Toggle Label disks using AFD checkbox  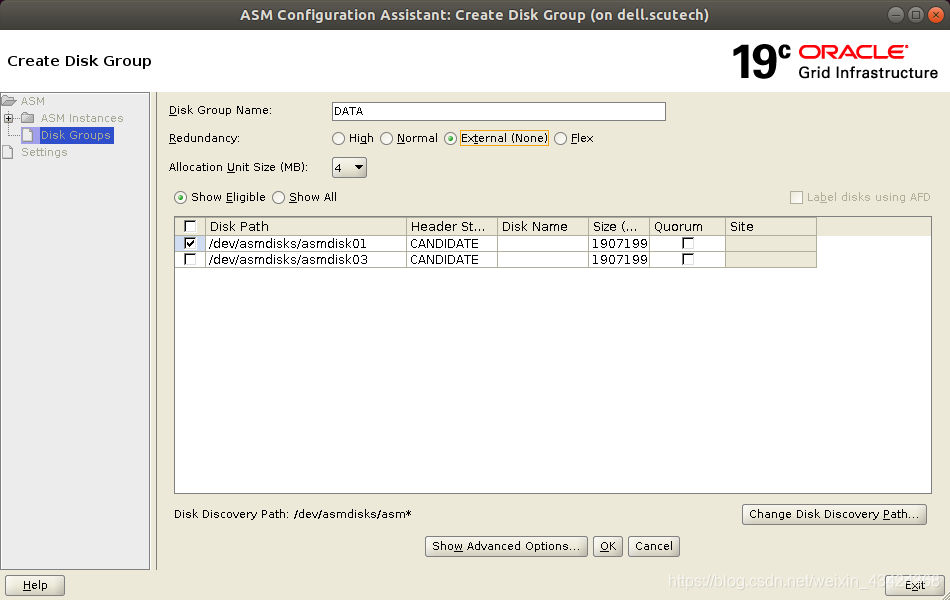pos(796,198)
